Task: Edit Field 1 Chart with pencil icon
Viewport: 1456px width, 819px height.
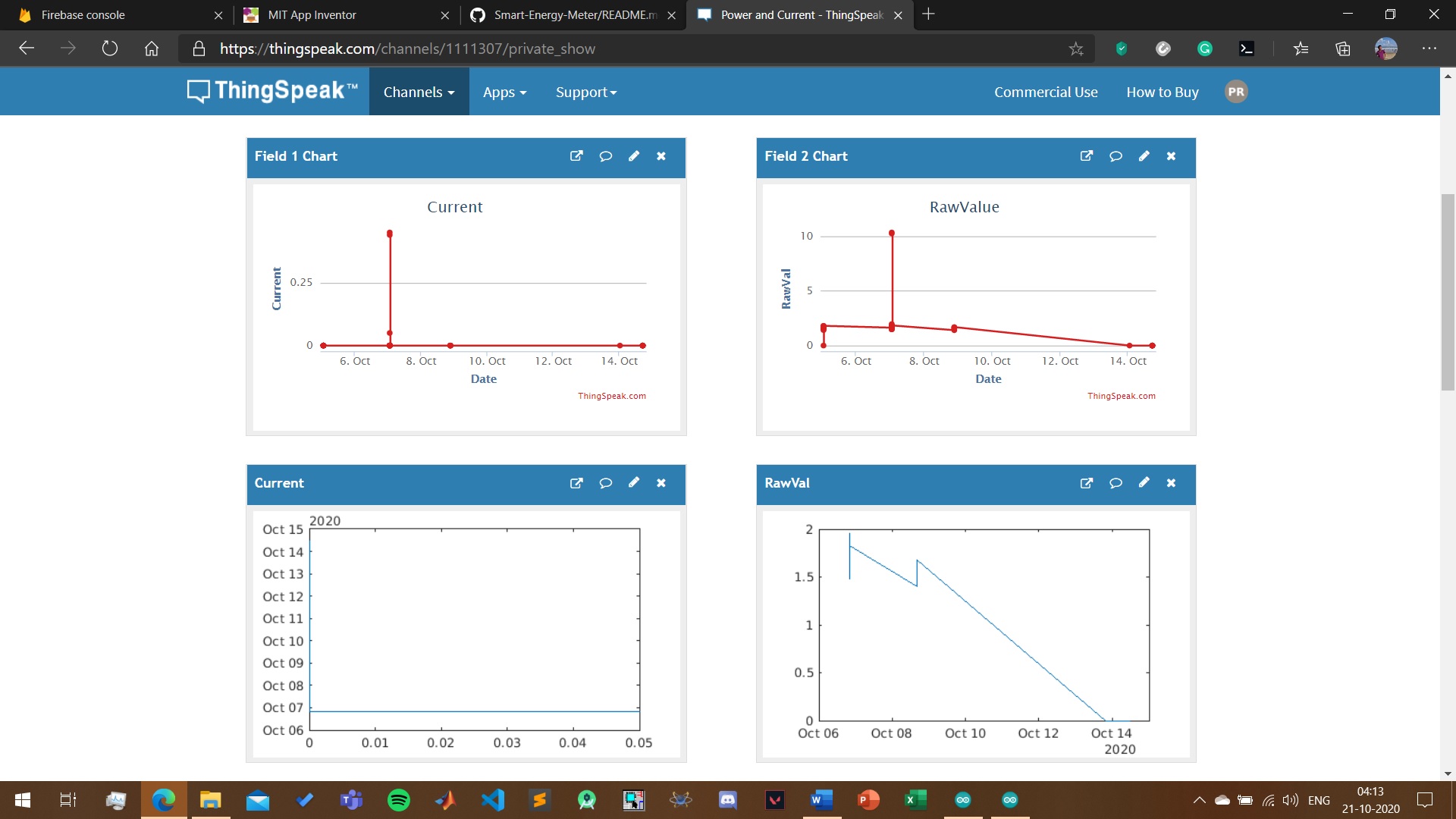Action: (x=634, y=156)
